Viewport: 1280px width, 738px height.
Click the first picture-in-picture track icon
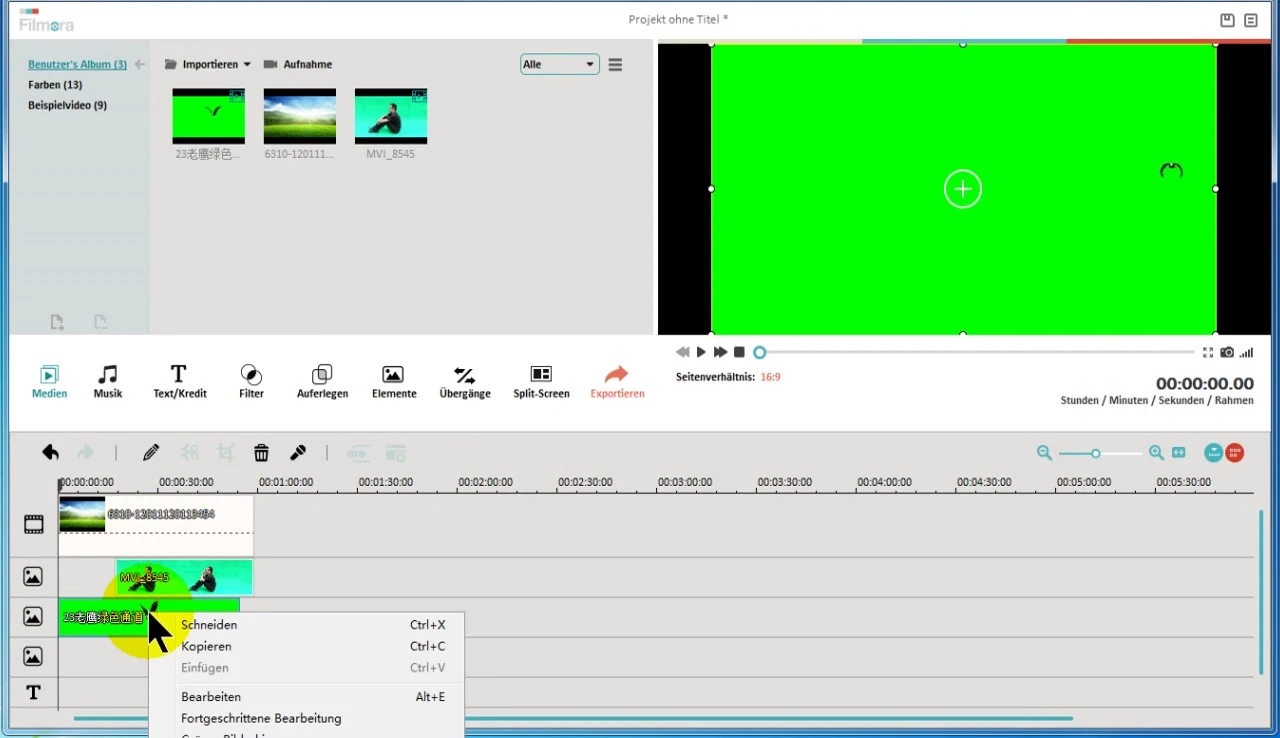click(33, 577)
